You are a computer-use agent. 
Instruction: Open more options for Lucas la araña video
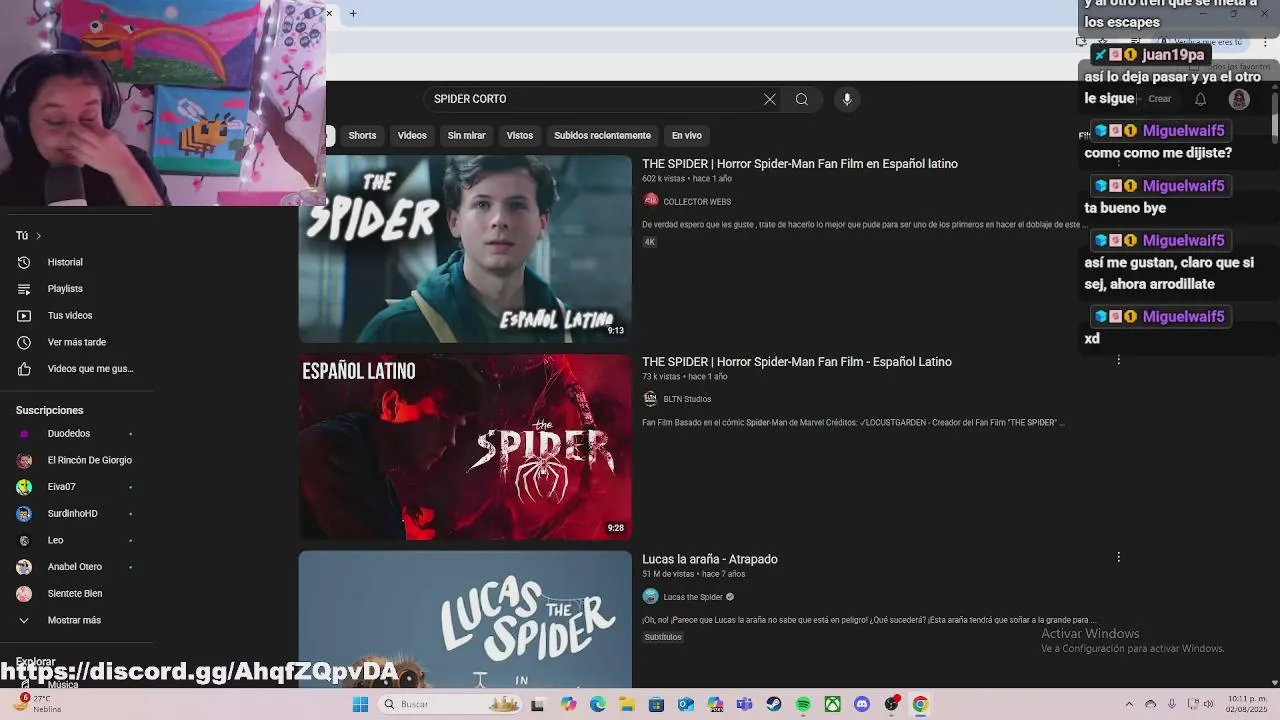1118,557
